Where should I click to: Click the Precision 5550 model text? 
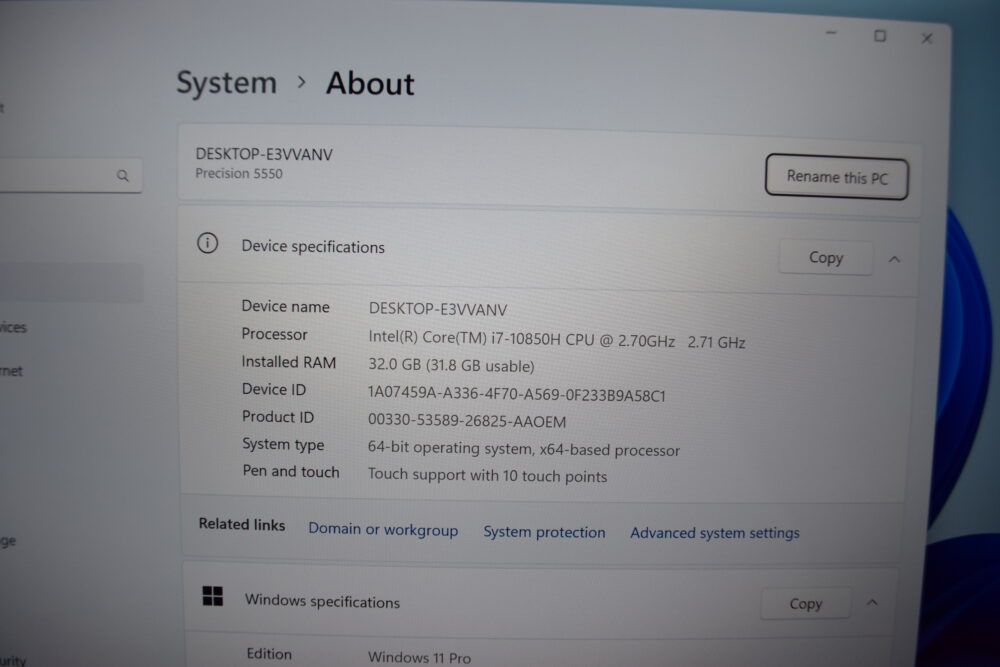point(239,173)
